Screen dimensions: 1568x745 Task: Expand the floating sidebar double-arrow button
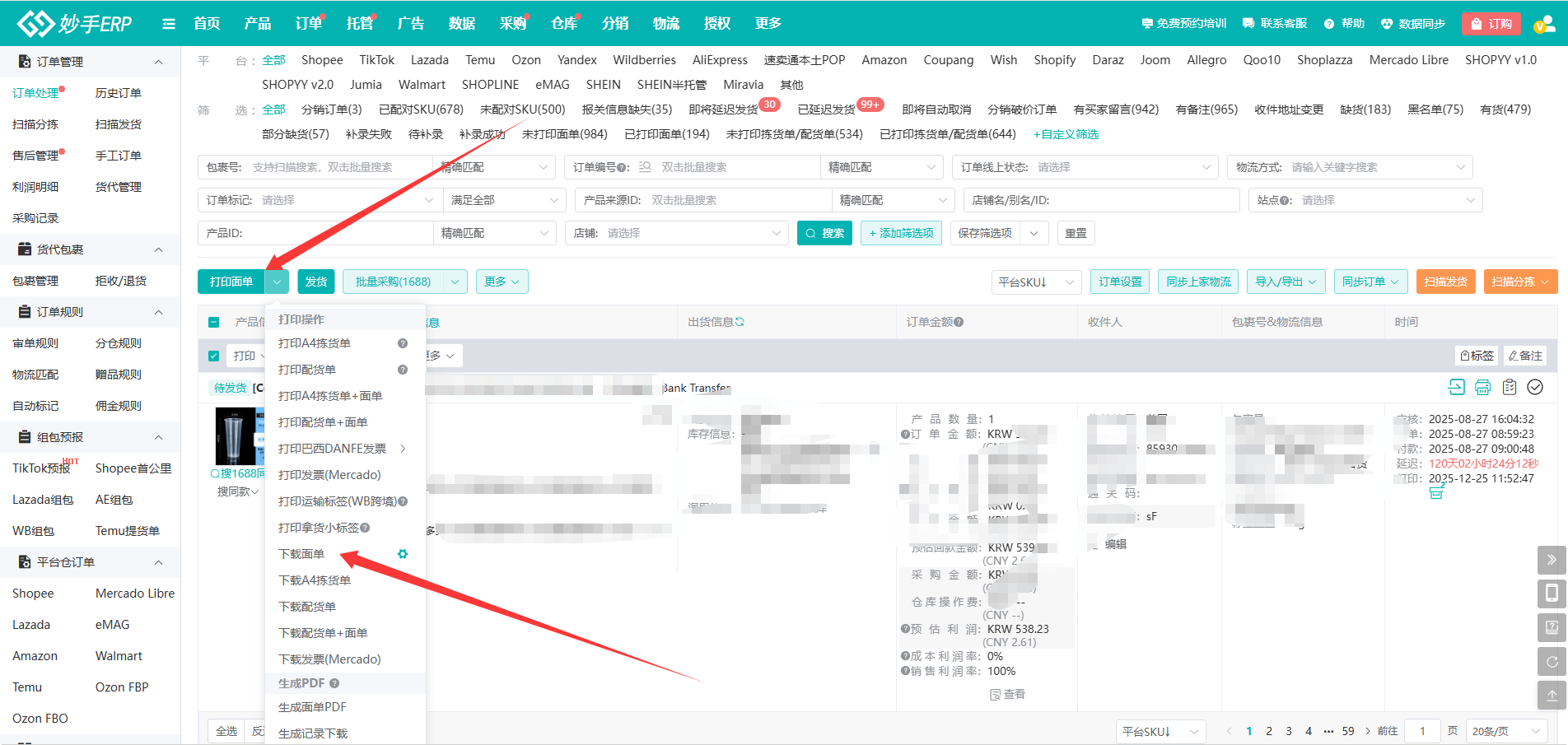[1552, 560]
